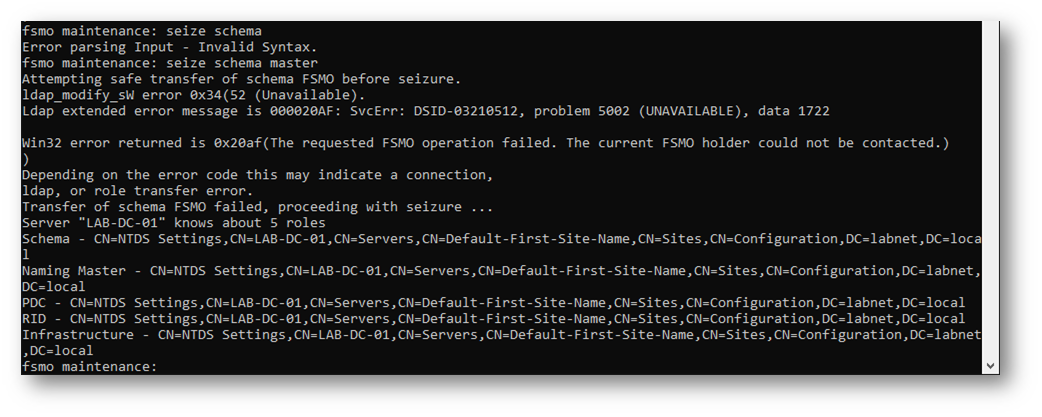Click the RID role entry line
Screen dimensions: 1042x417
tap(494, 318)
